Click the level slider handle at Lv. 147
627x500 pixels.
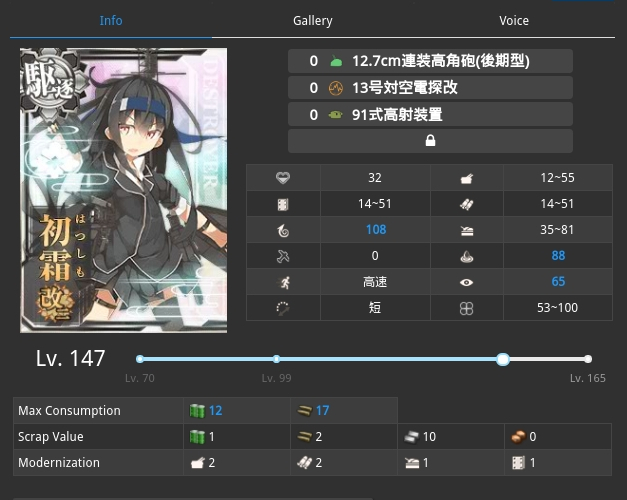(x=503, y=359)
